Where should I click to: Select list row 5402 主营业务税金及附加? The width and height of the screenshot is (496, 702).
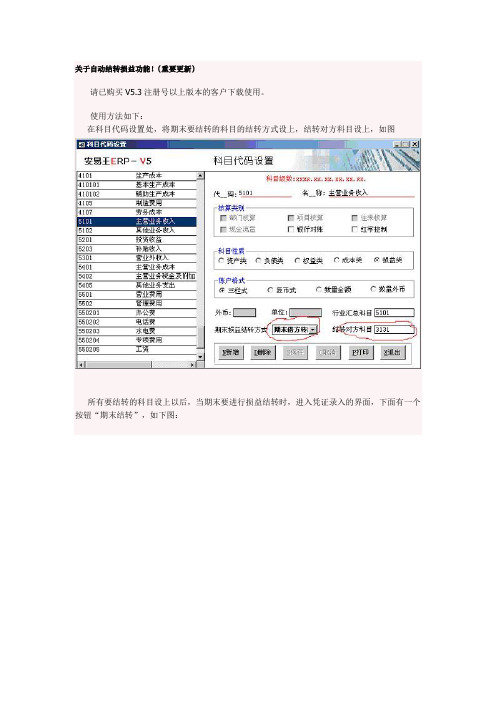click(x=137, y=277)
